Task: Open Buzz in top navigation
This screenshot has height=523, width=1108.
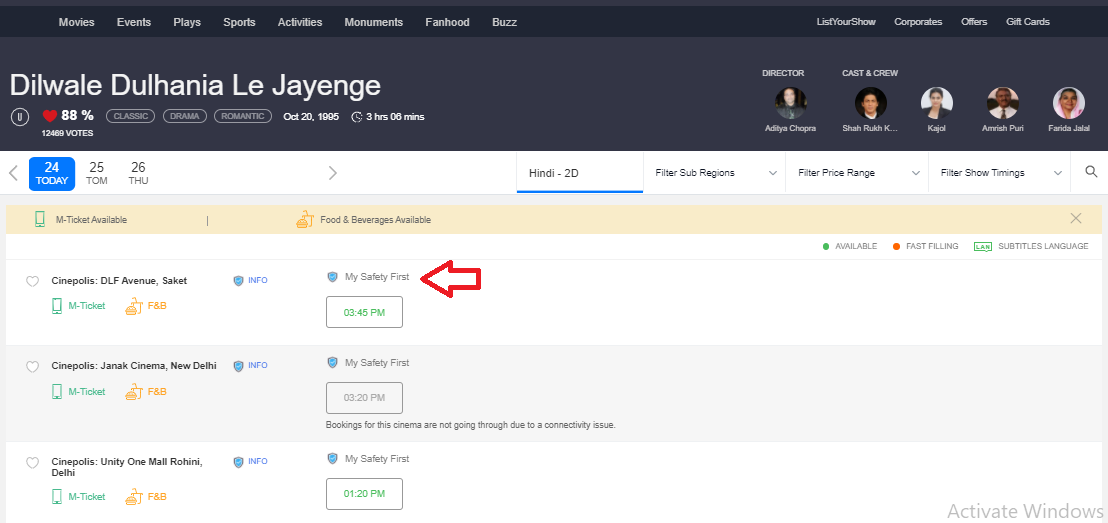Action: pyautogui.click(x=505, y=22)
